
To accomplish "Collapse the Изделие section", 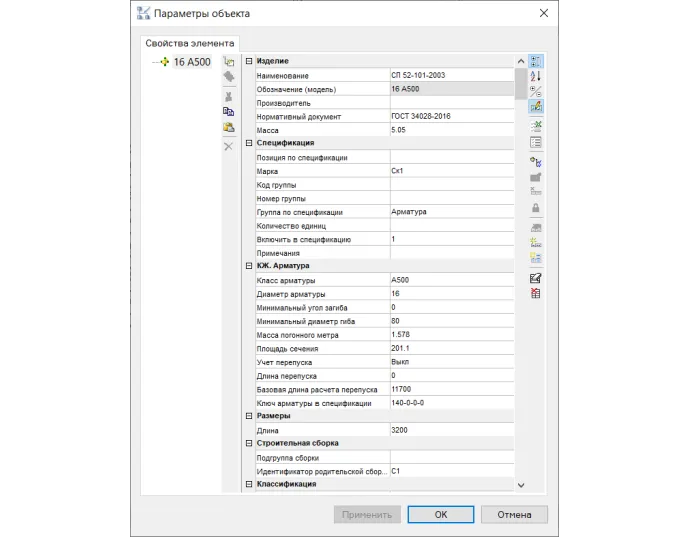I will coord(248,62).
